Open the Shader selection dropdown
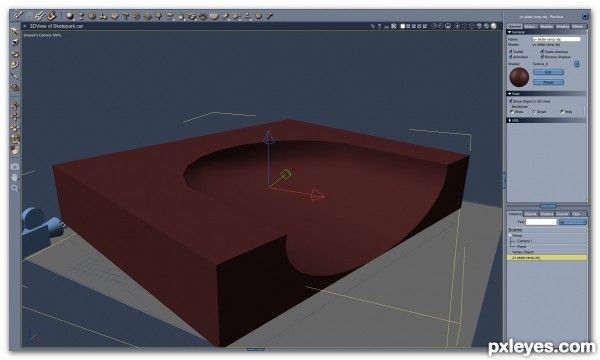The height and width of the screenshot is (360, 600). tap(577, 64)
